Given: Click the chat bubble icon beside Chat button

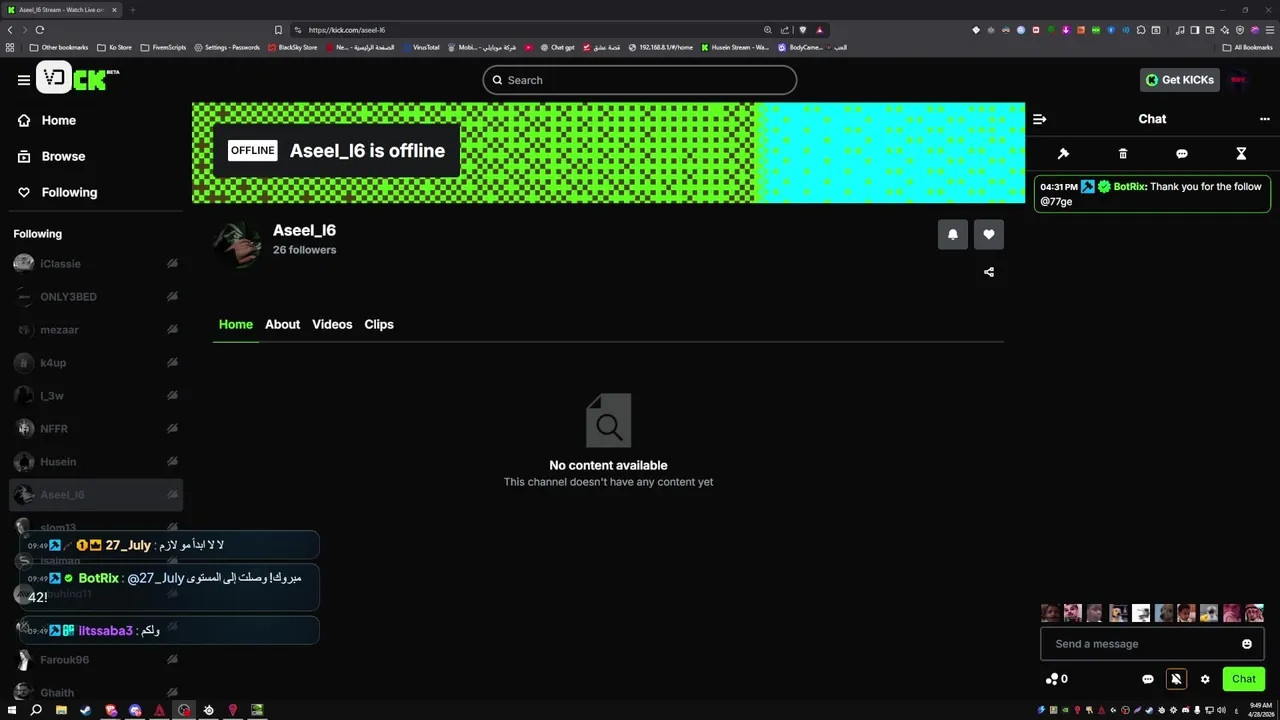Looking at the screenshot, I should click(1148, 679).
